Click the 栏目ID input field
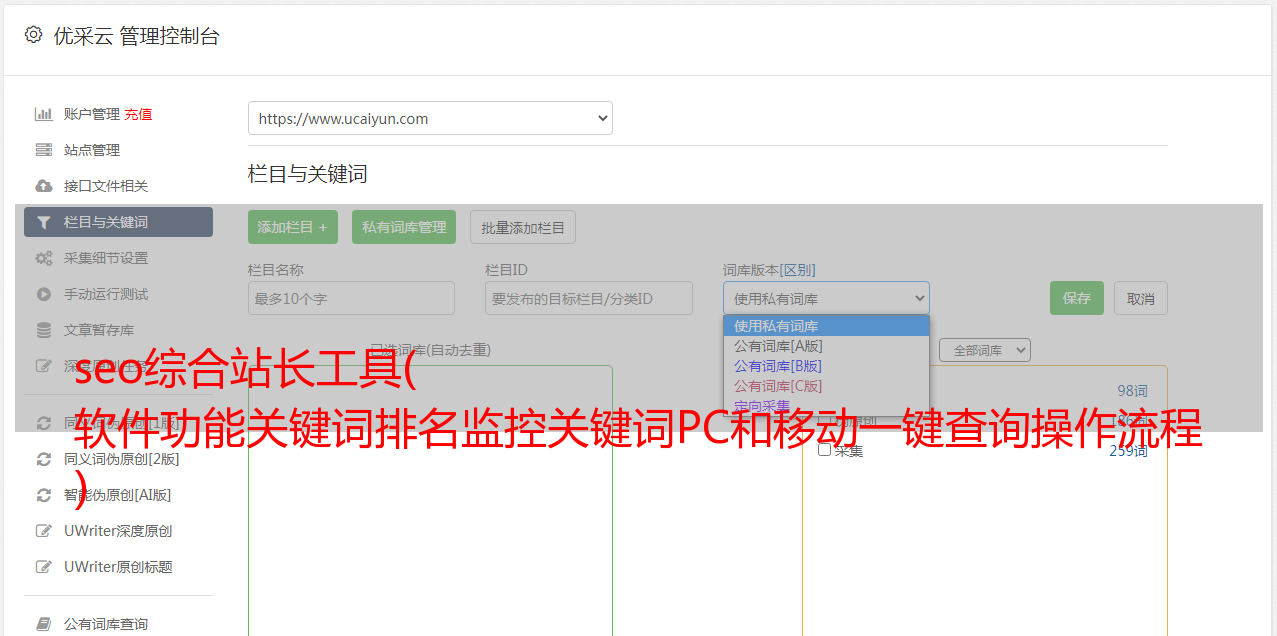 pyautogui.click(x=589, y=298)
